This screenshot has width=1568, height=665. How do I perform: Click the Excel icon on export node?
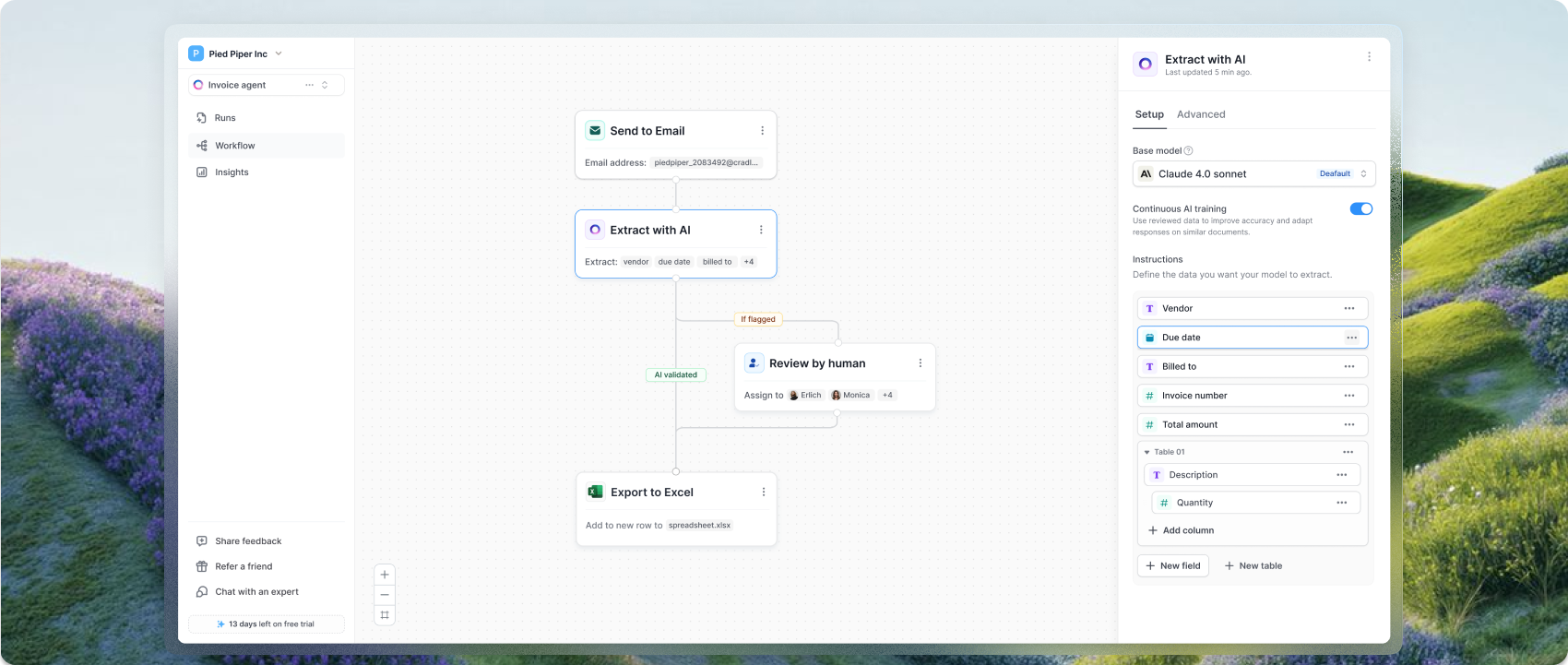(x=596, y=493)
